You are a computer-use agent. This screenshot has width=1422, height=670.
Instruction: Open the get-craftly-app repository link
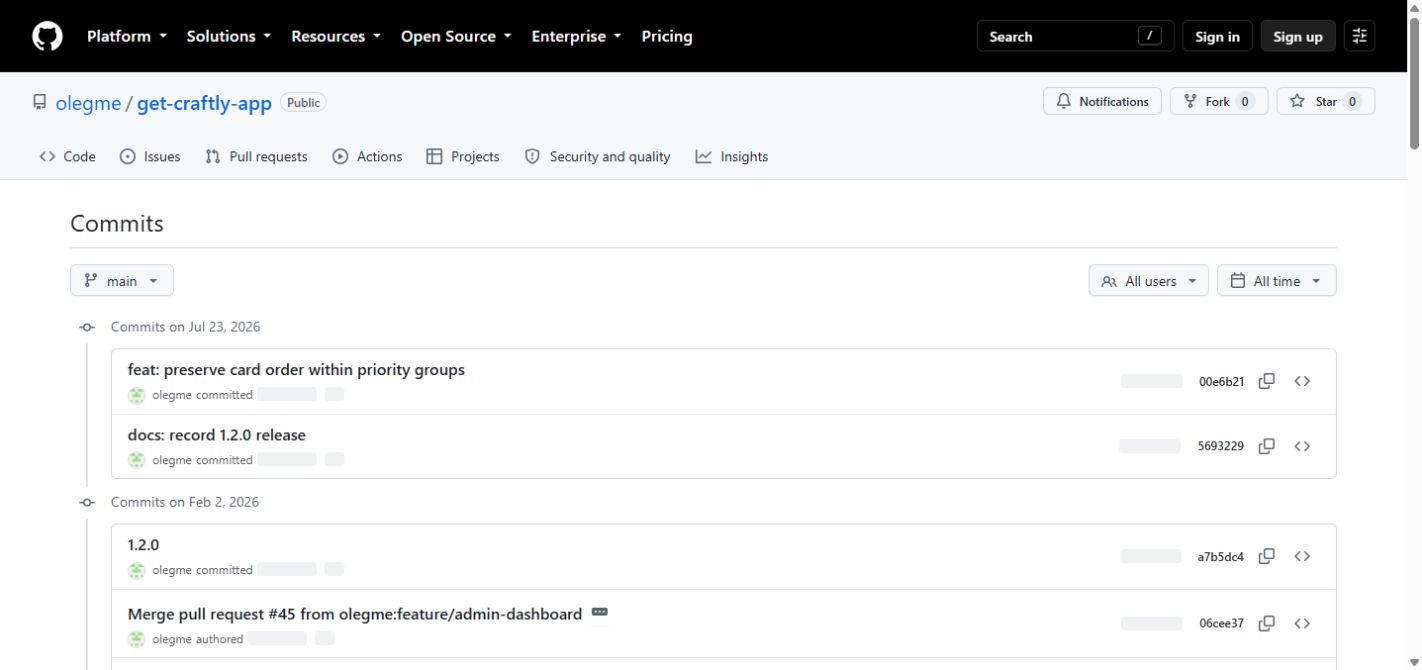(x=204, y=103)
